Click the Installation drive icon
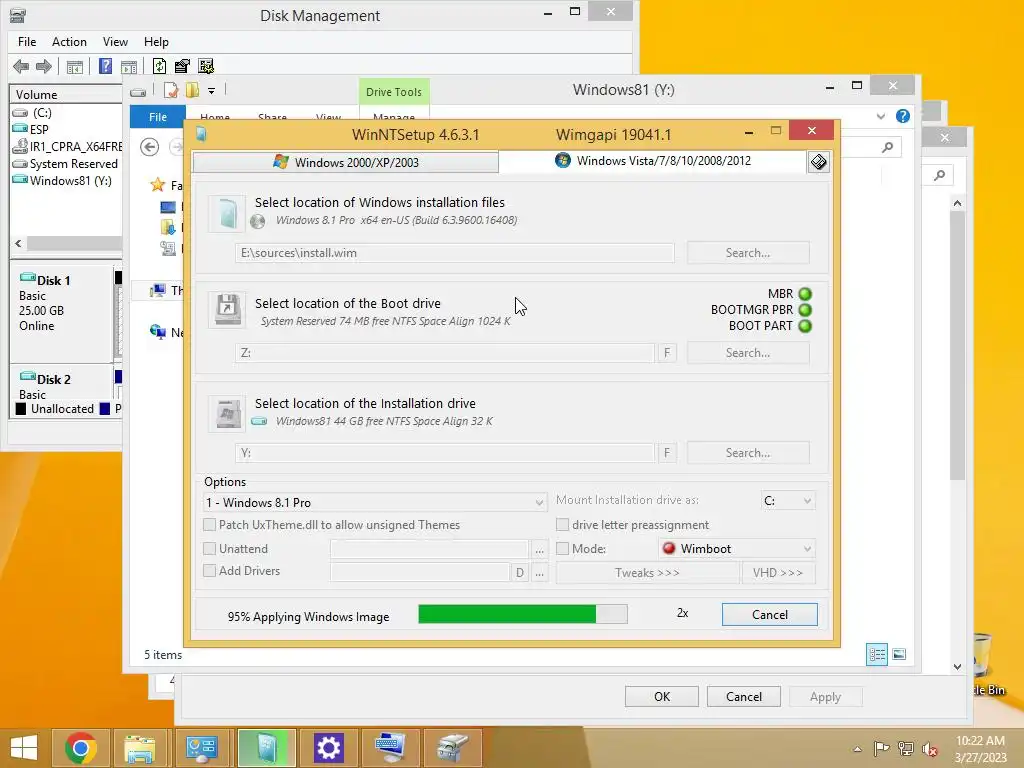The height and width of the screenshot is (768, 1024). tap(227, 413)
